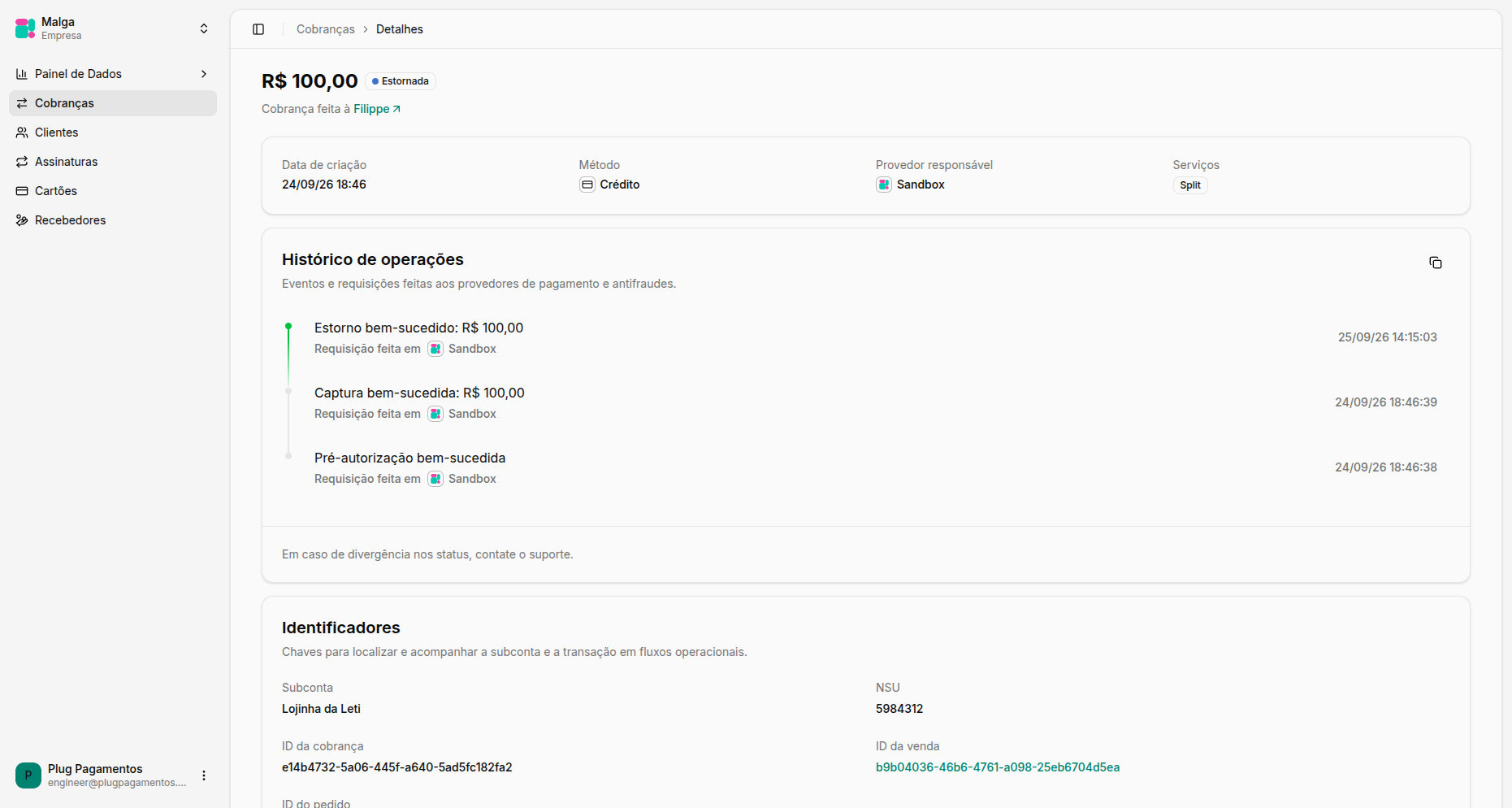Click the green timeline marker for Estorno
Viewport: 1512px width, 808px height.
[x=288, y=326]
